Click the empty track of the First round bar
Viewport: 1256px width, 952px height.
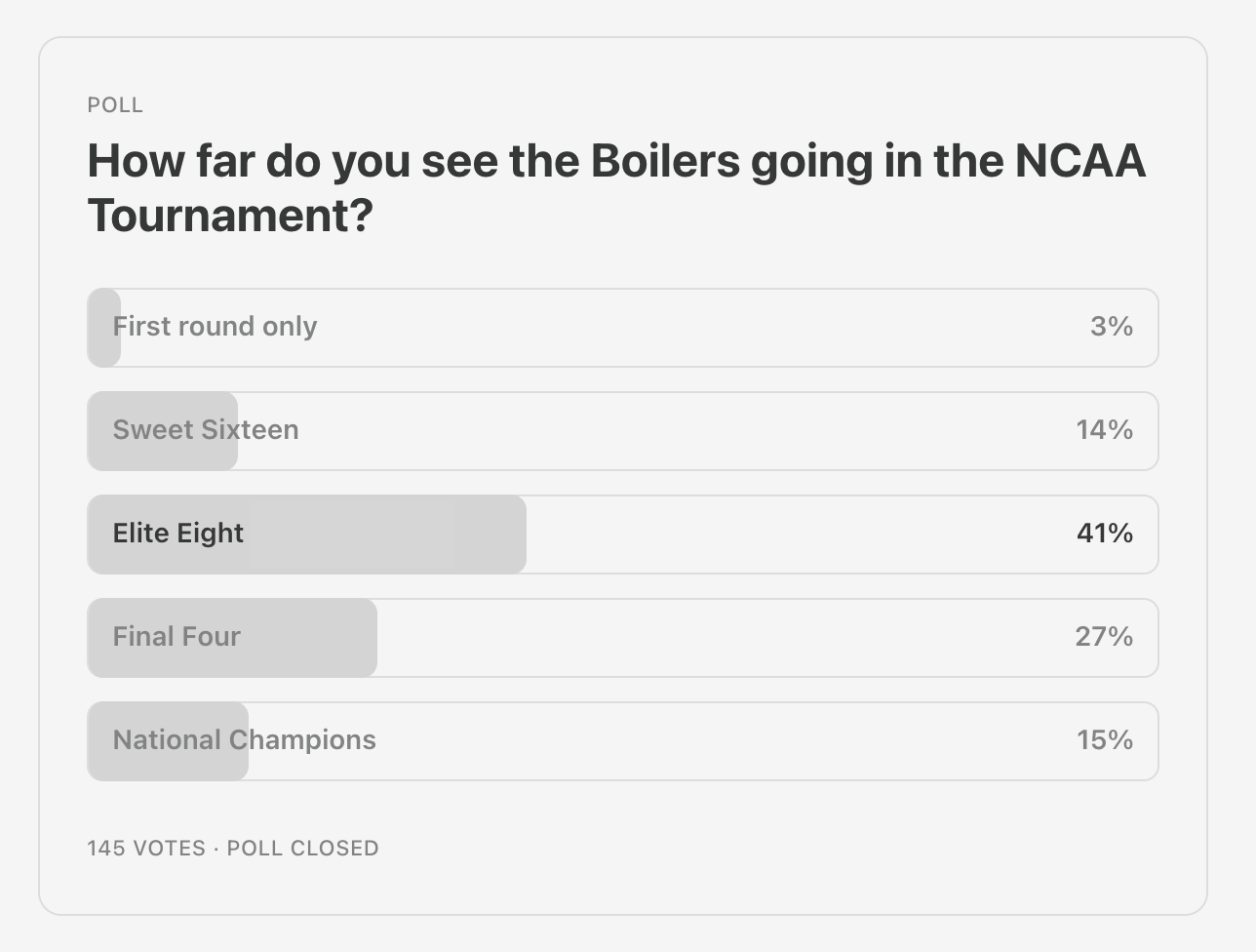[x=683, y=327]
